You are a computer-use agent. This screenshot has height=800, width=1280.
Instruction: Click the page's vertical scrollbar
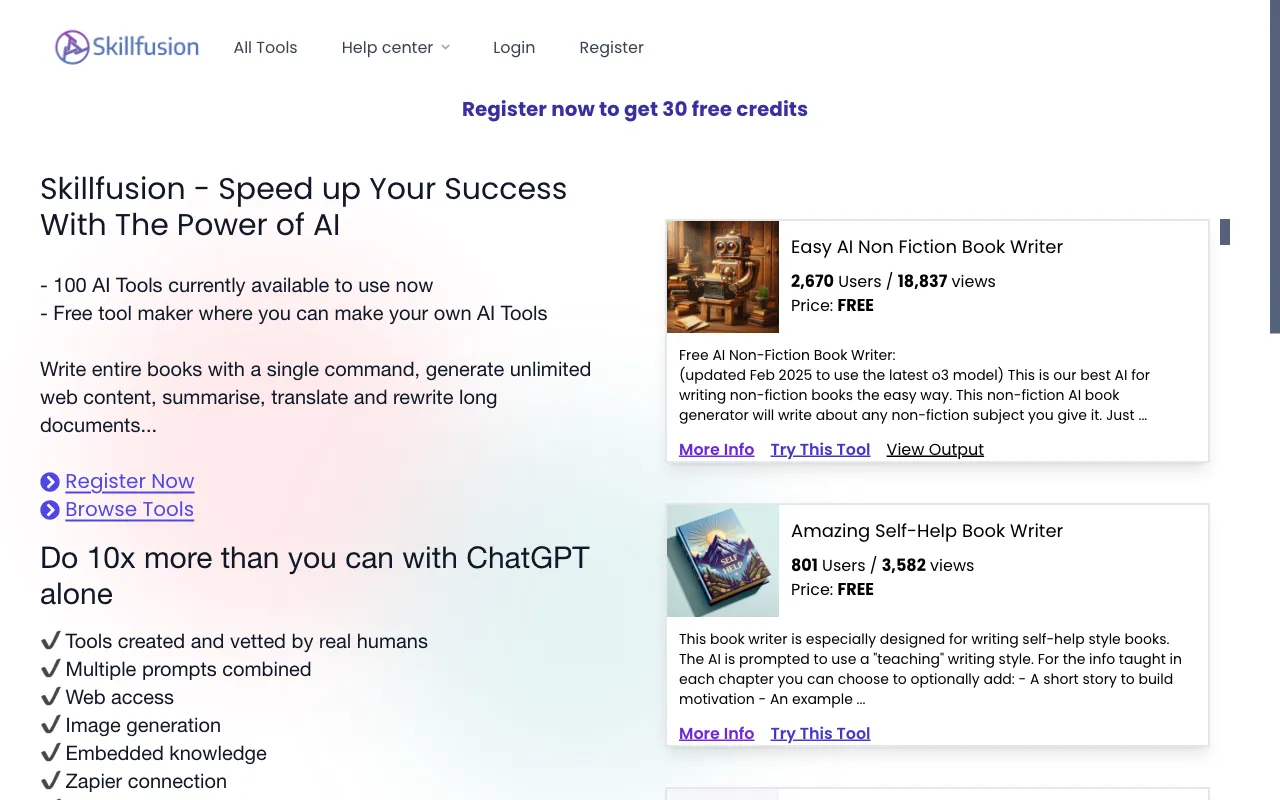tap(1275, 166)
